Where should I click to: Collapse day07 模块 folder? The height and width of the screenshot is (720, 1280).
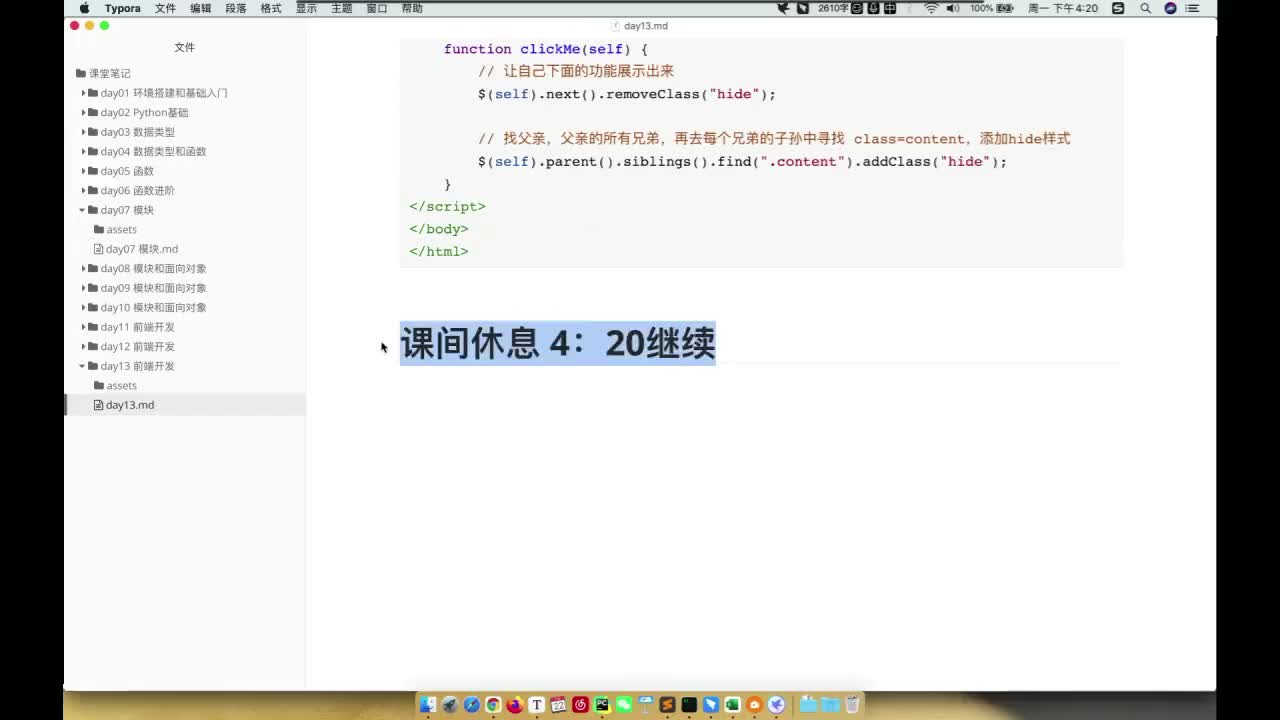click(x=84, y=210)
